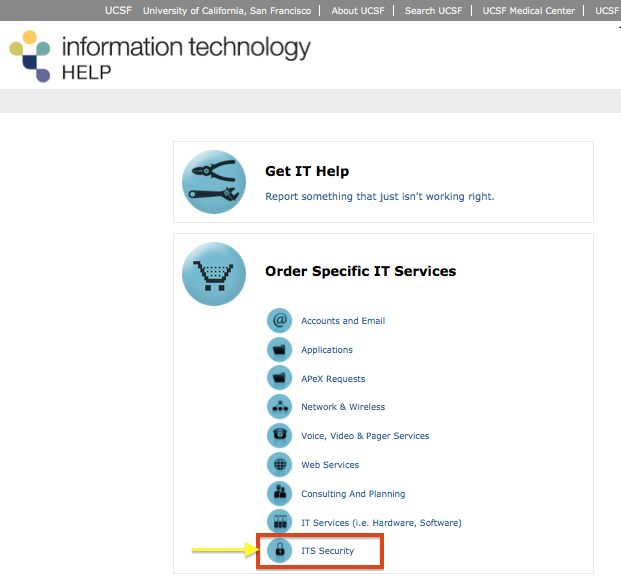Click 'Report something that just isn't working right' link

380,196
